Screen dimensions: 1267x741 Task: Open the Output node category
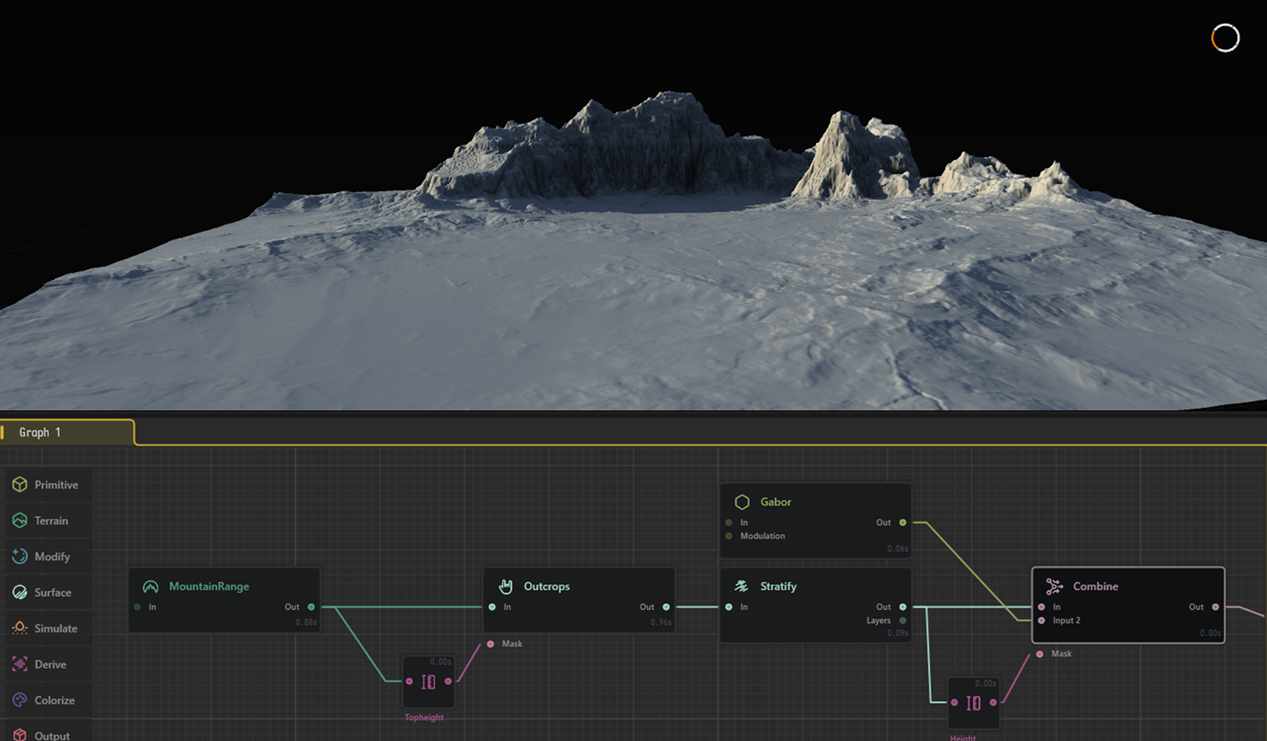coord(47,733)
